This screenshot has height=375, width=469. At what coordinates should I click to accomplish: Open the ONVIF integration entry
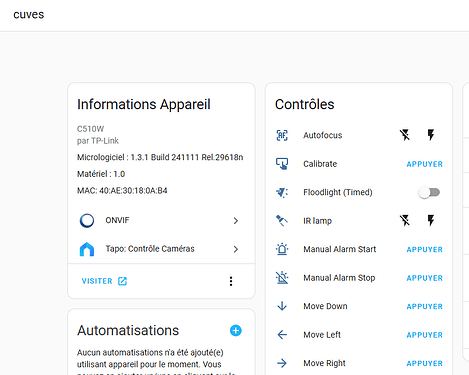point(161,220)
